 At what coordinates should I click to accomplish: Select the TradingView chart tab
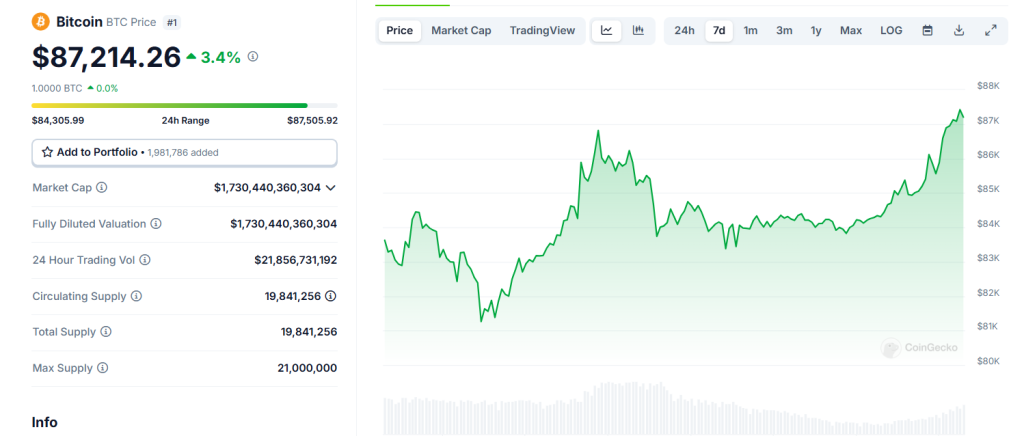[x=543, y=31]
